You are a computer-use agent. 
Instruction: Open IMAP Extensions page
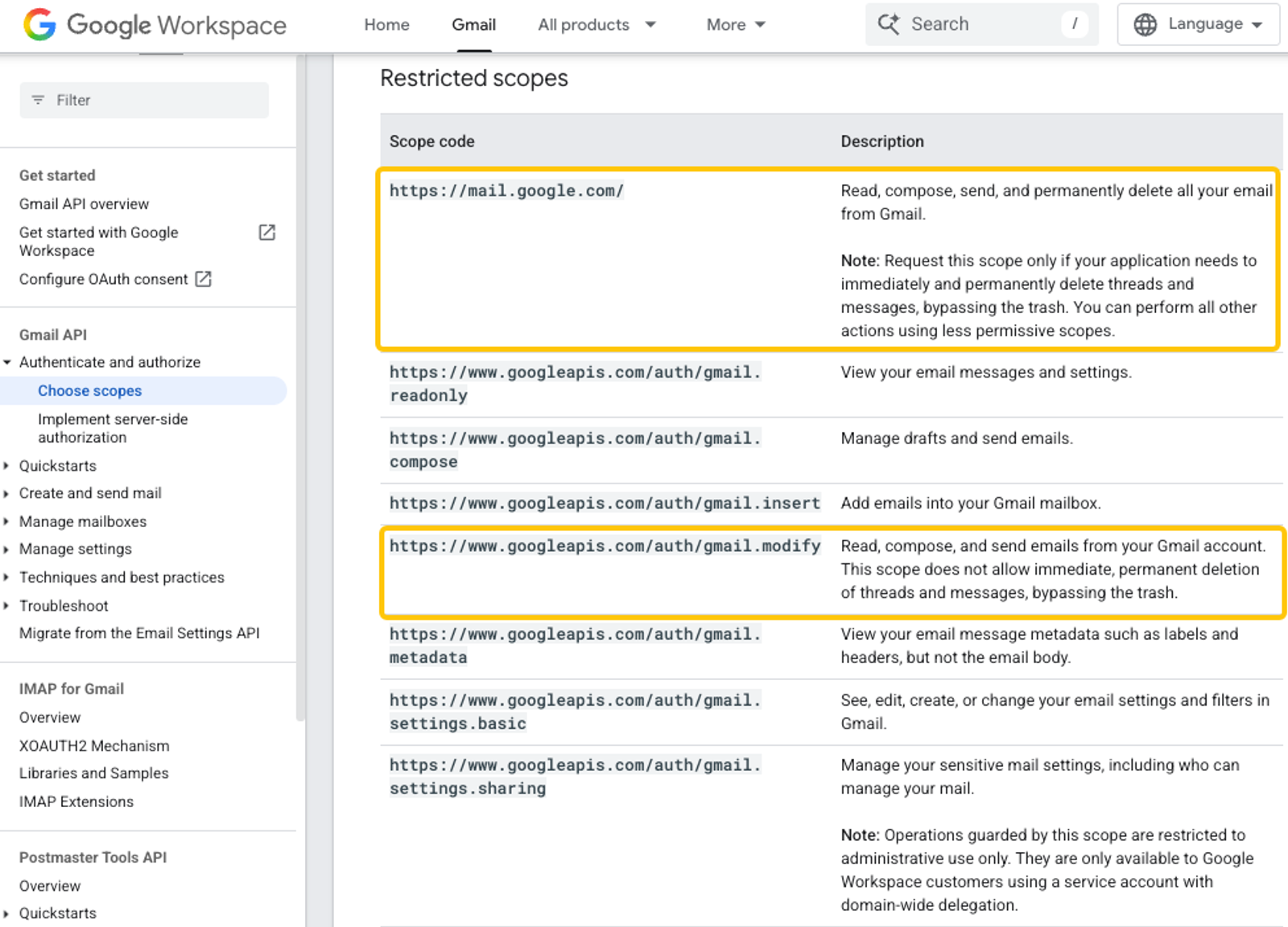[x=76, y=801]
